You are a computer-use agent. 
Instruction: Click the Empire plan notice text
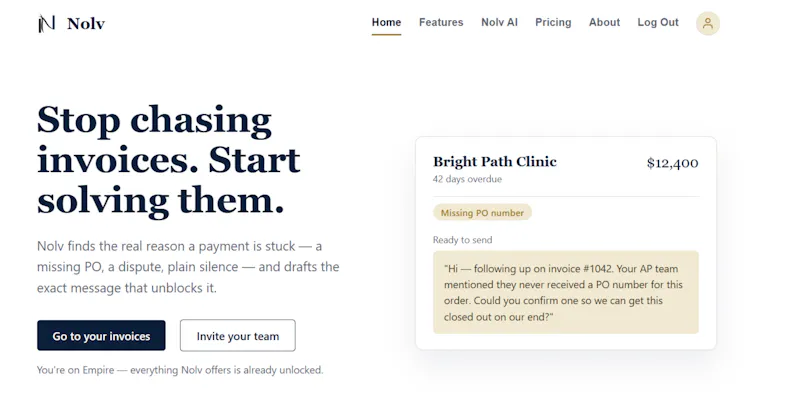[x=180, y=370]
